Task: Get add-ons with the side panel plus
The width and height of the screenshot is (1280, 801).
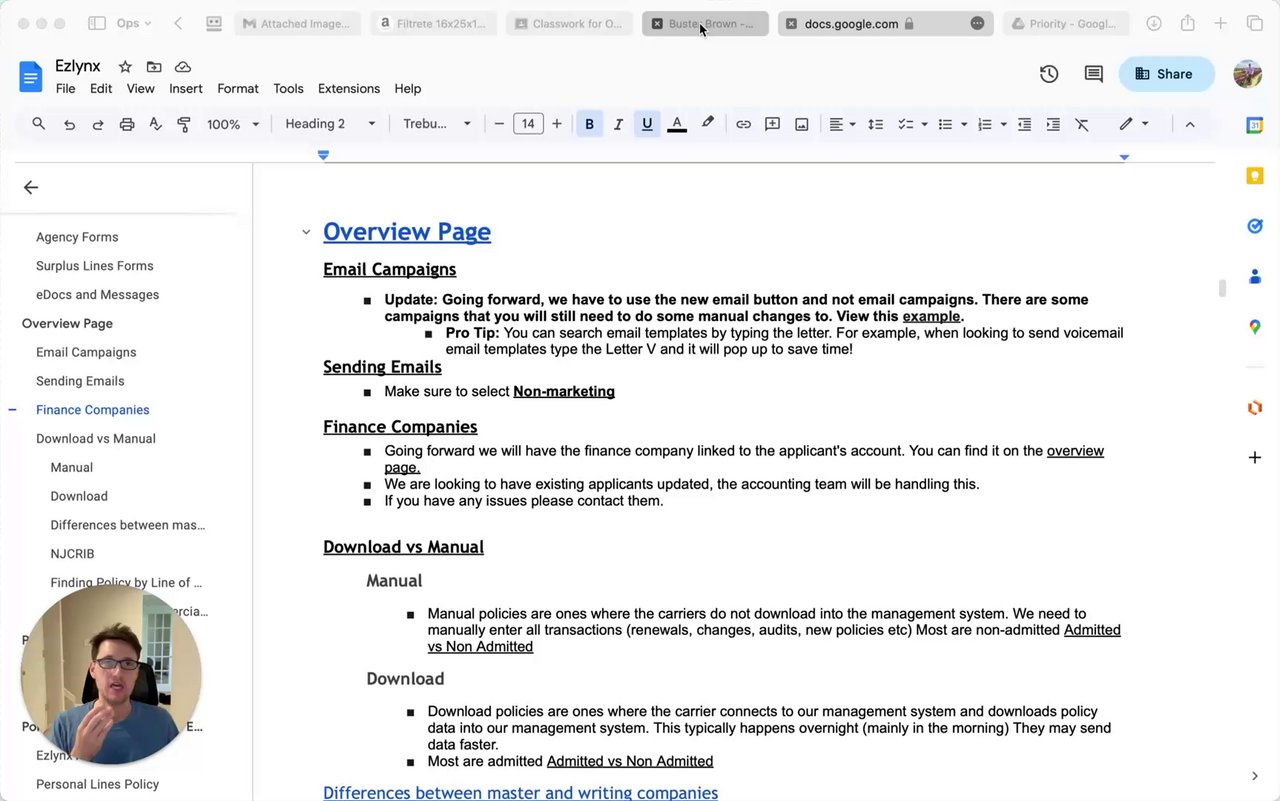Action: (x=1255, y=458)
